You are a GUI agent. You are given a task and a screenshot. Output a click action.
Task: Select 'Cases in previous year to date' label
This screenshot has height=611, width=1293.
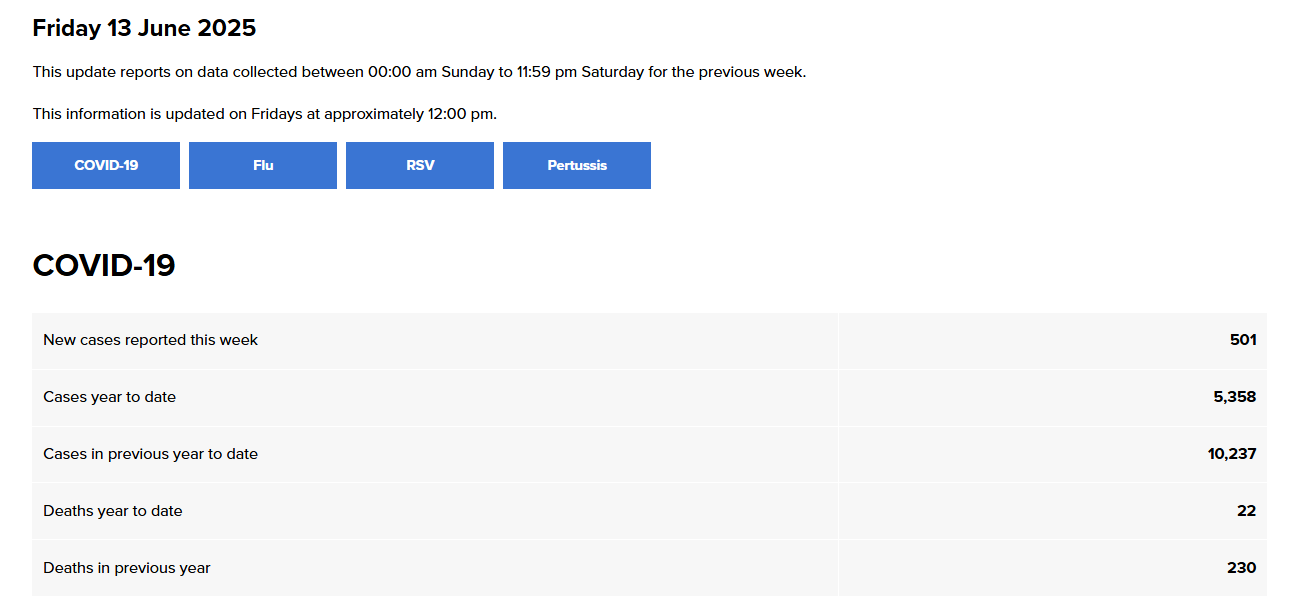pyautogui.click(x=150, y=454)
